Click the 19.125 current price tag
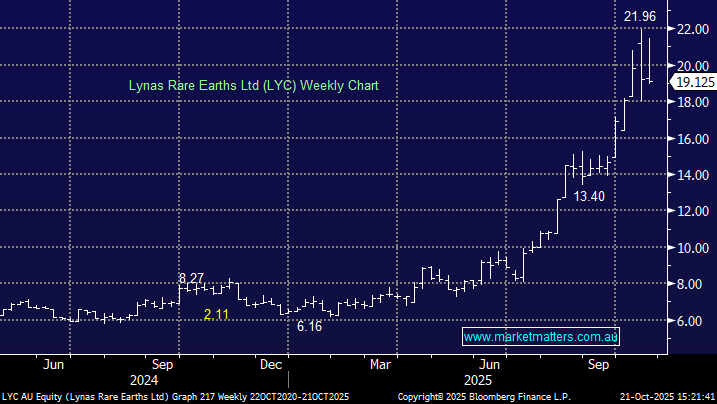Screen dimensions: 717x404 pos(694,82)
